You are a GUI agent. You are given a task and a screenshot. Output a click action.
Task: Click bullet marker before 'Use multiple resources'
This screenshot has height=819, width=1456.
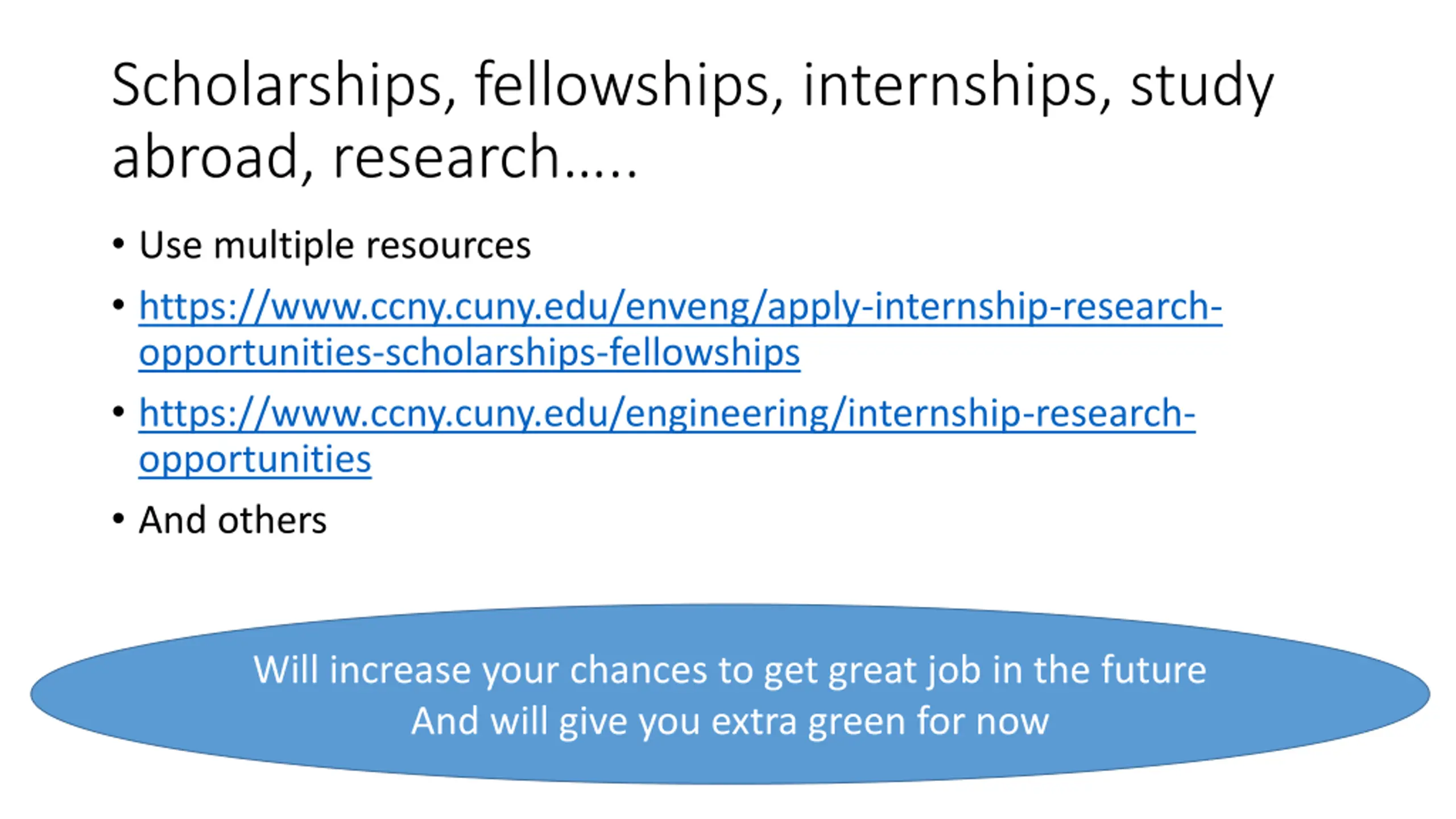pos(118,245)
